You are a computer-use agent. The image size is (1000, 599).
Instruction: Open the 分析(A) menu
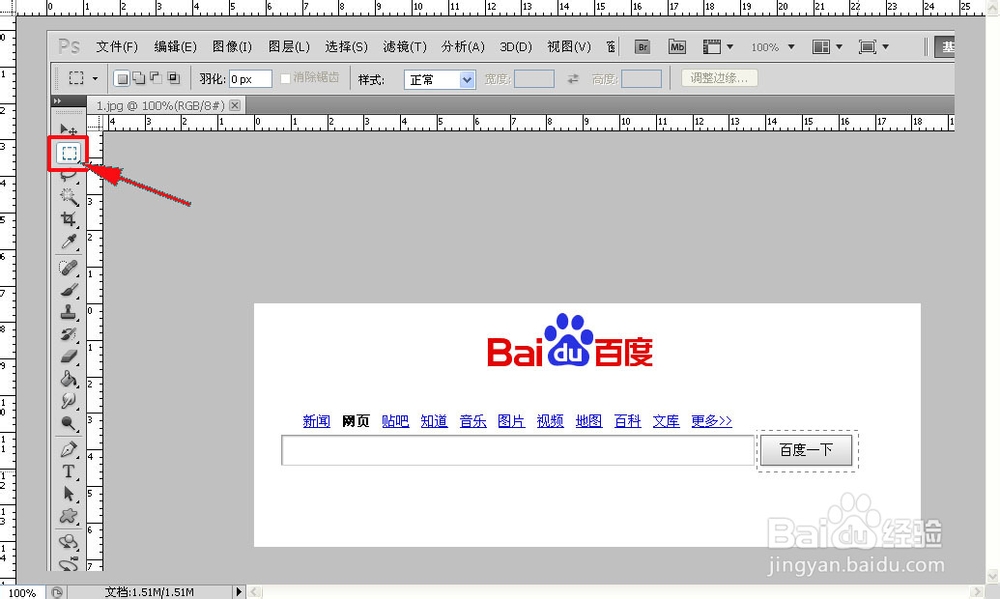coord(463,47)
